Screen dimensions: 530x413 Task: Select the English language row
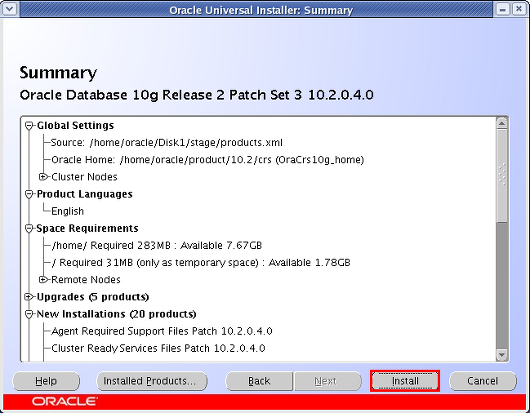click(67, 211)
